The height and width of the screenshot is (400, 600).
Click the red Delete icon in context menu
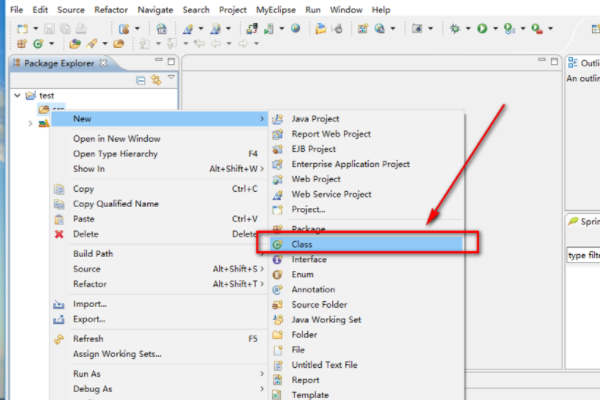point(59,234)
